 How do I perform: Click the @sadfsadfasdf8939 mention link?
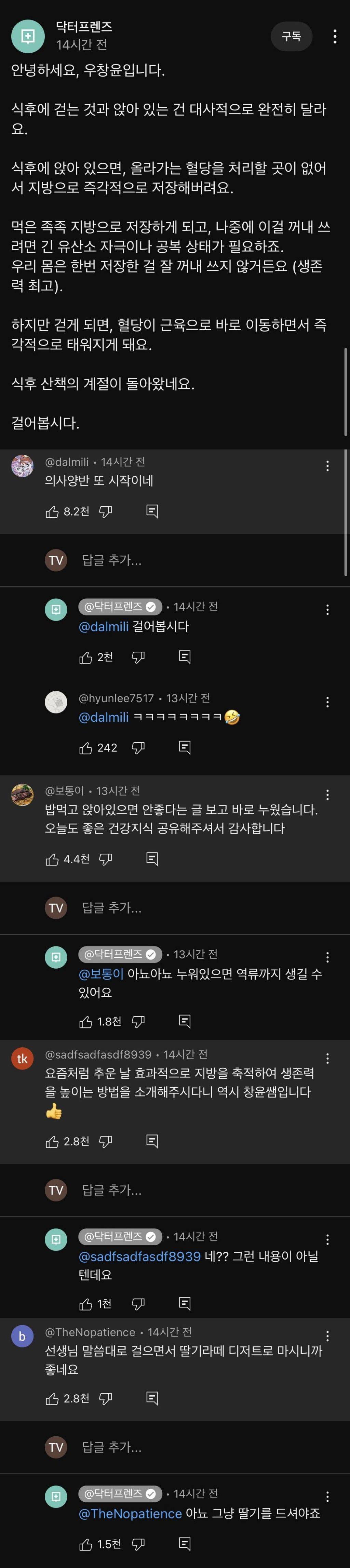(139, 1256)
